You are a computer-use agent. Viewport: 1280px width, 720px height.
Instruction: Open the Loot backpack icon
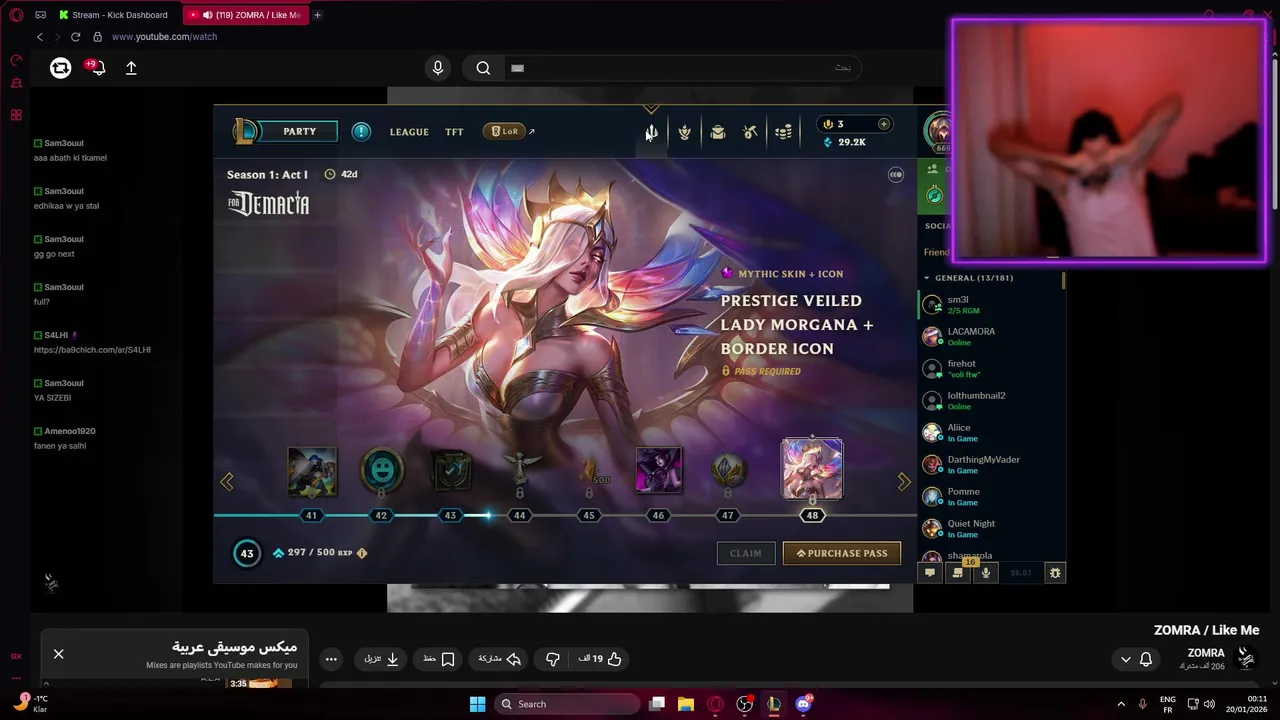point(717,132)
